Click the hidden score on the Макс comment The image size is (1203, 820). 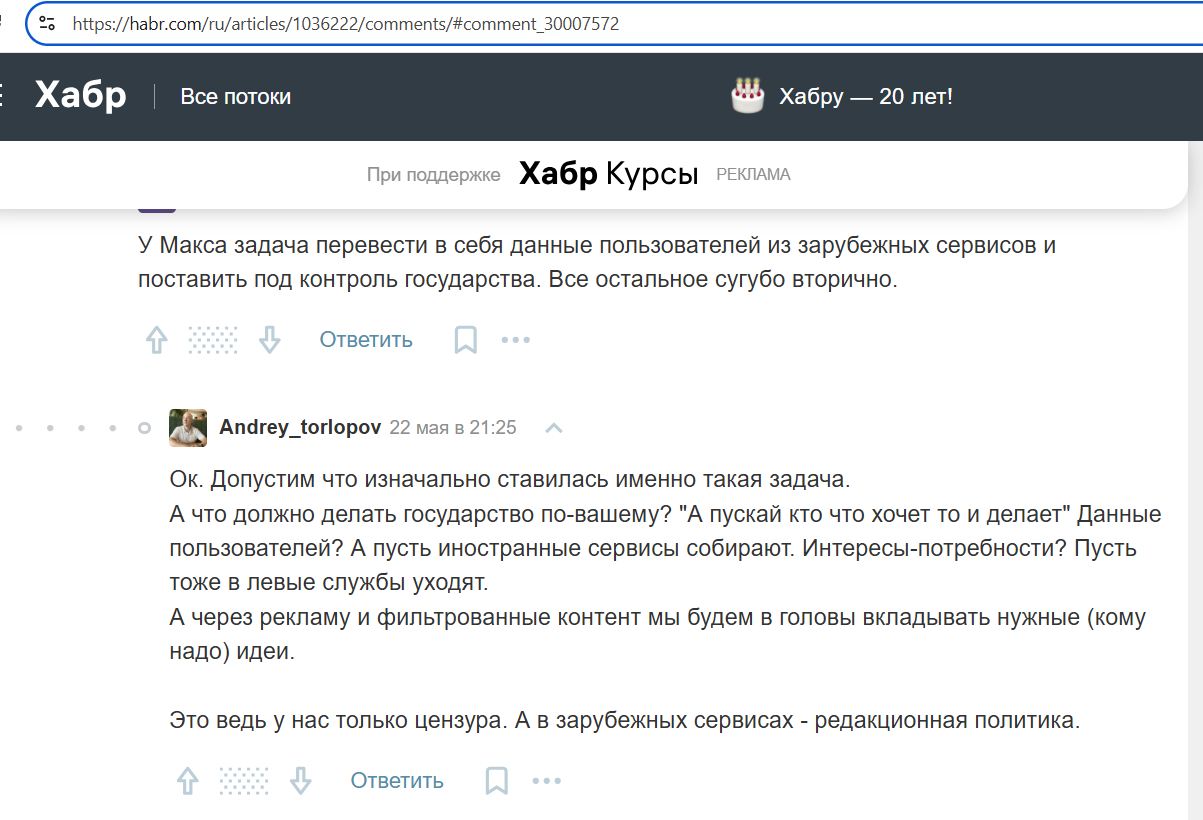[x=213, y=340]
